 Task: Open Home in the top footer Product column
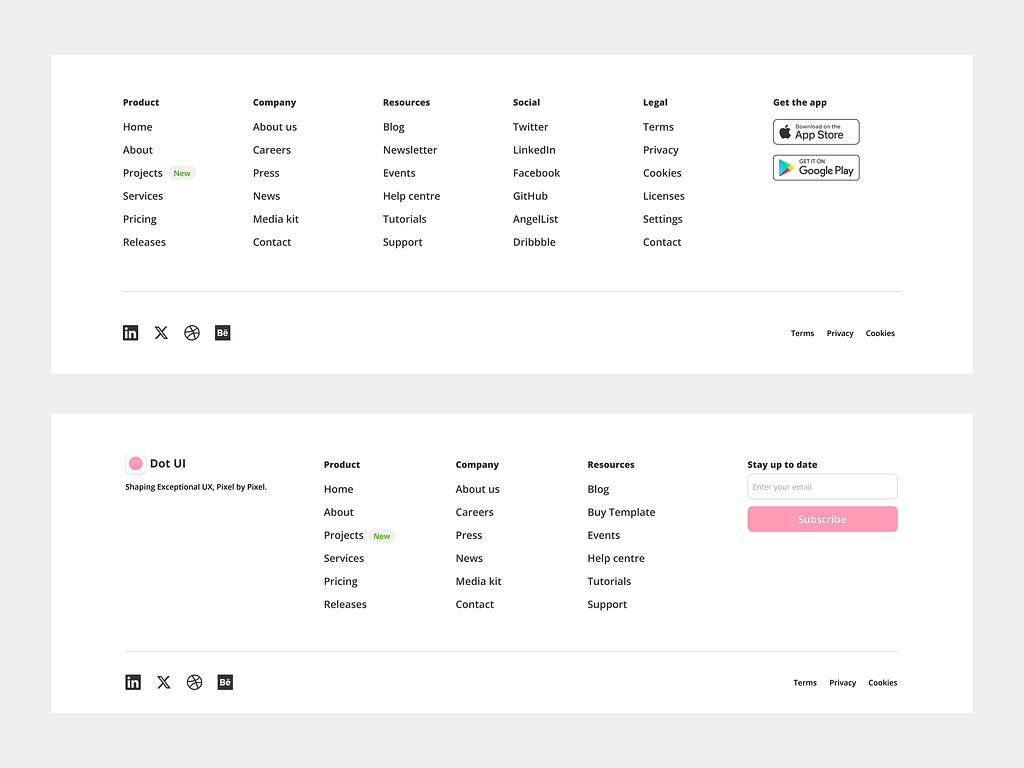click(x=138, y=127)
